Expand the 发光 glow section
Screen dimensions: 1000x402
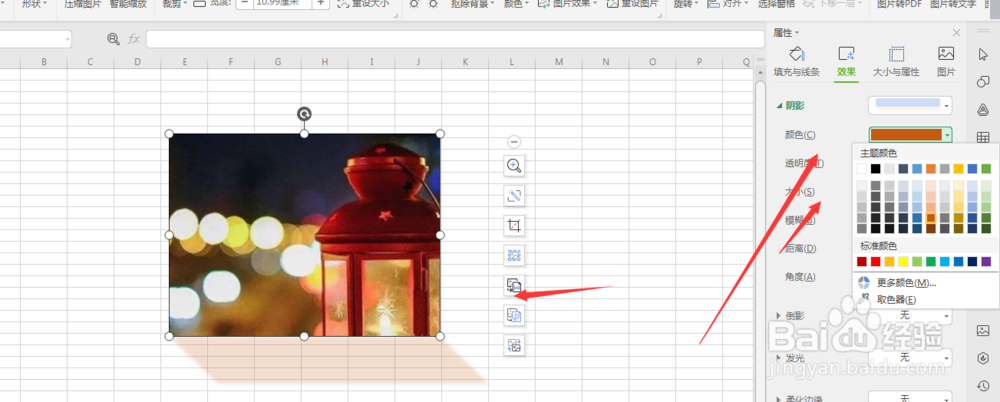tap(779, 358)
